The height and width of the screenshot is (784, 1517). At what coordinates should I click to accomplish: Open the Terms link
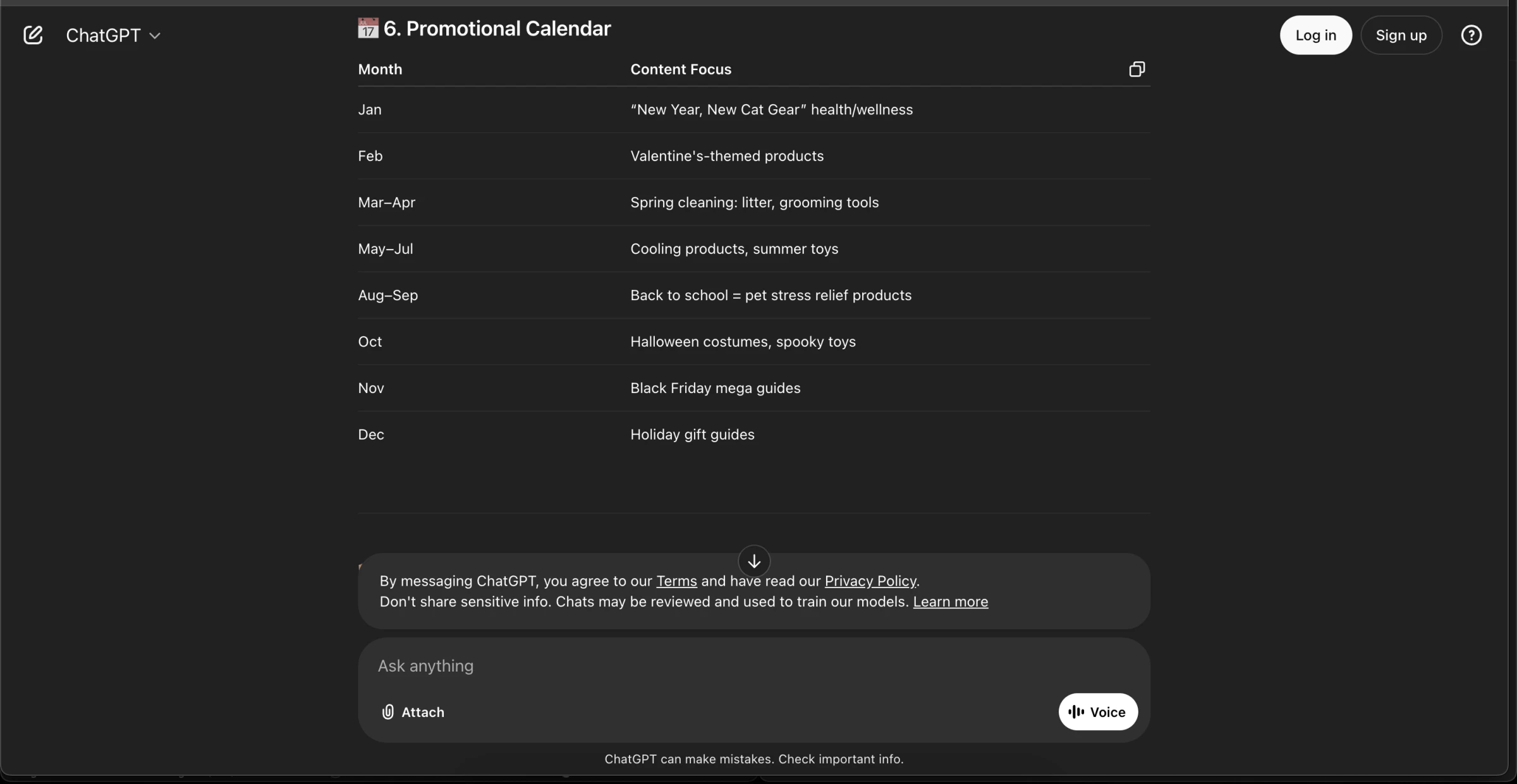click(x=676, y=581)
